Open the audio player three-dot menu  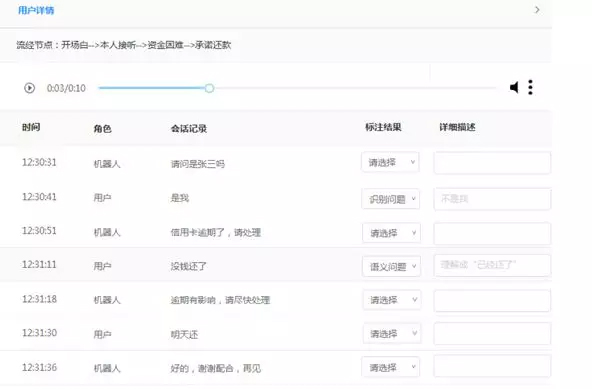pyautogui.click(x=530, y=87)
